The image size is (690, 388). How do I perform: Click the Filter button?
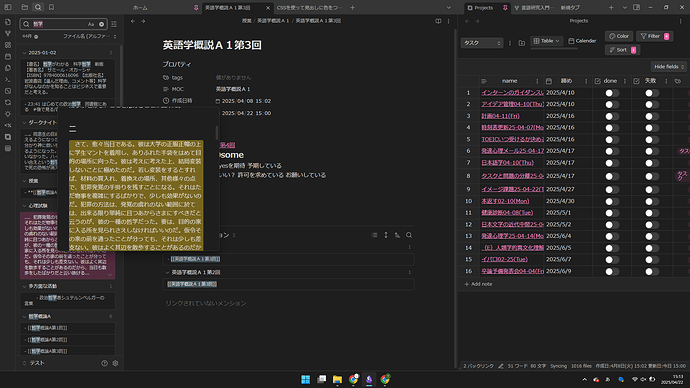[654, 36]
